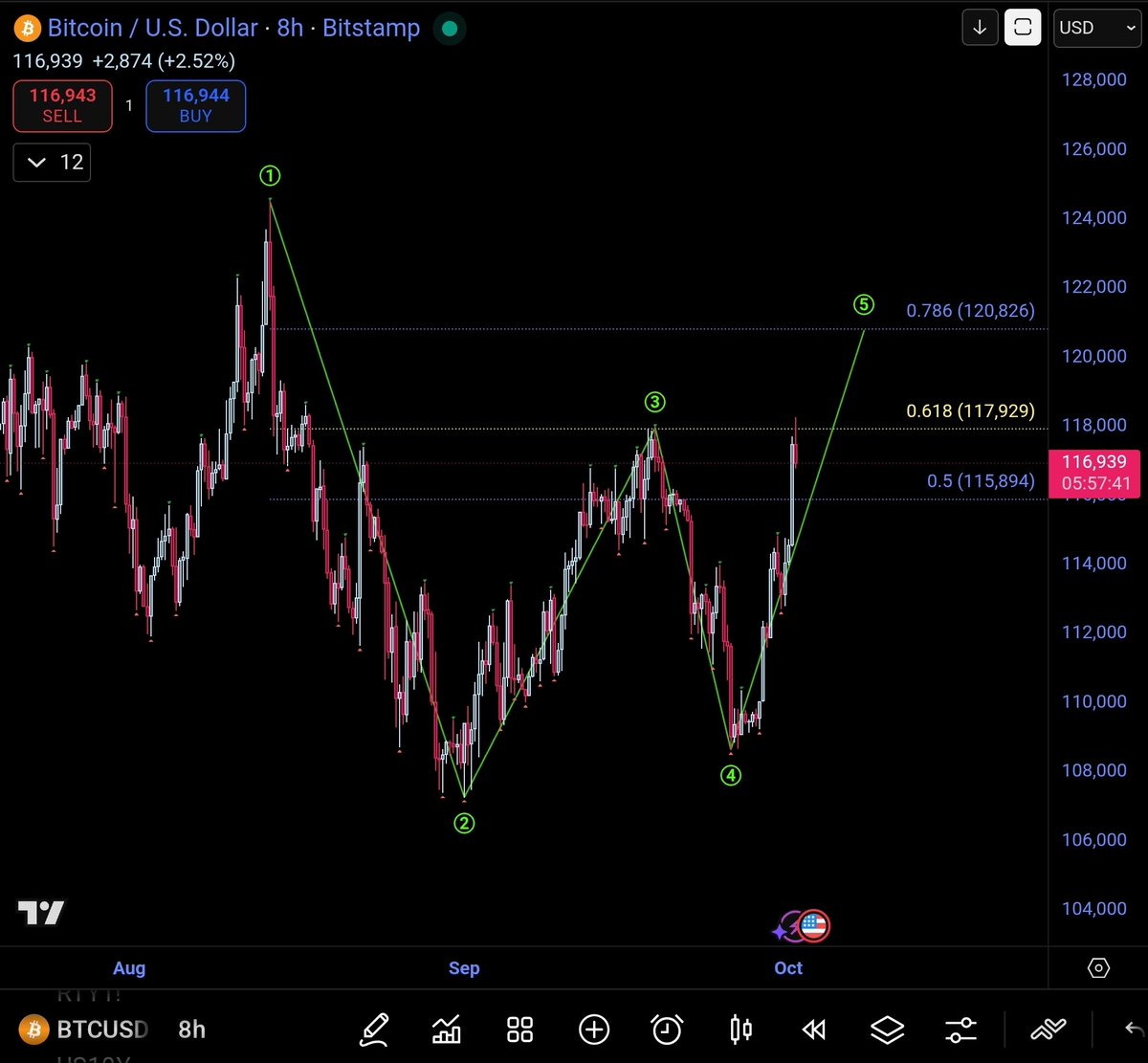Tap the US flag overlay icon on chart

pos(813,926)
